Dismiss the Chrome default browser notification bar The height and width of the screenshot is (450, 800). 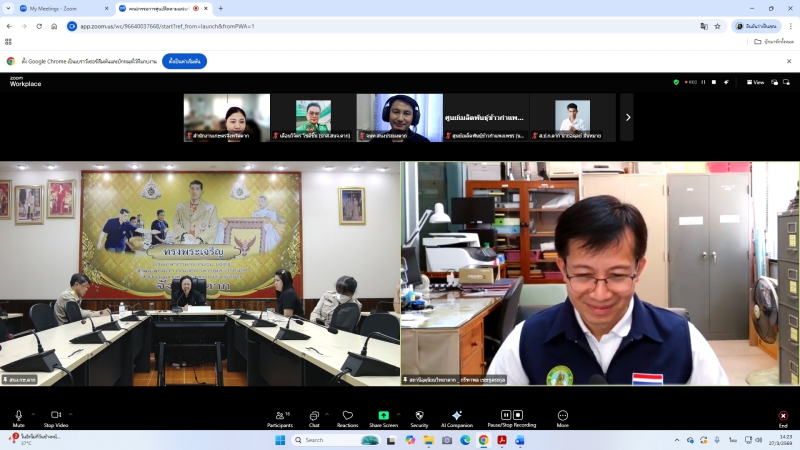[x=790, y=61]
